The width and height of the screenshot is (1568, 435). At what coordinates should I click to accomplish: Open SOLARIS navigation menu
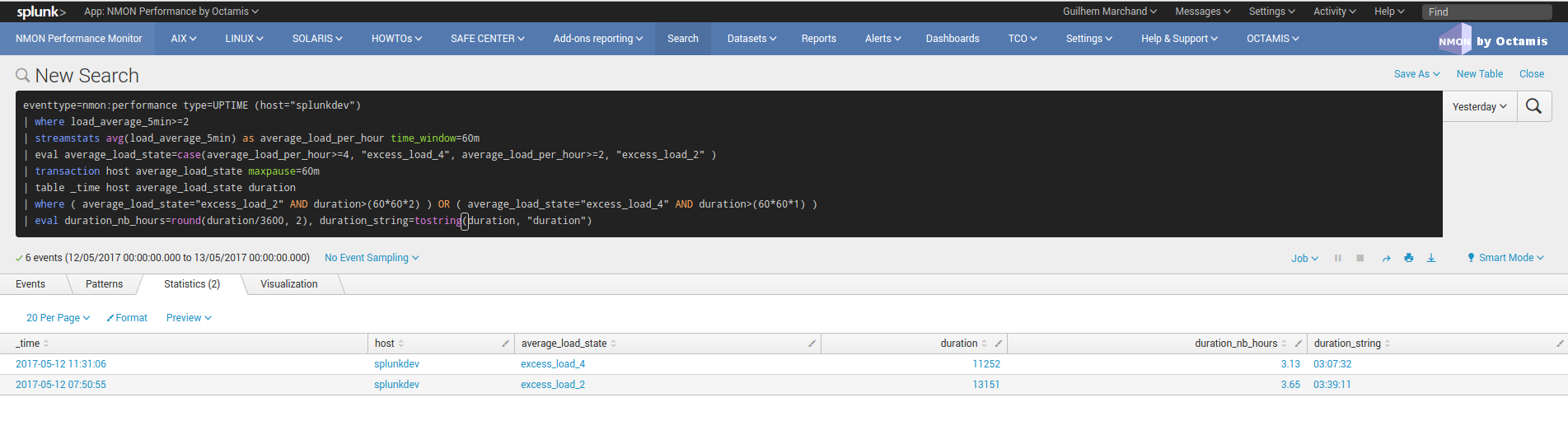tap(317, 39)
